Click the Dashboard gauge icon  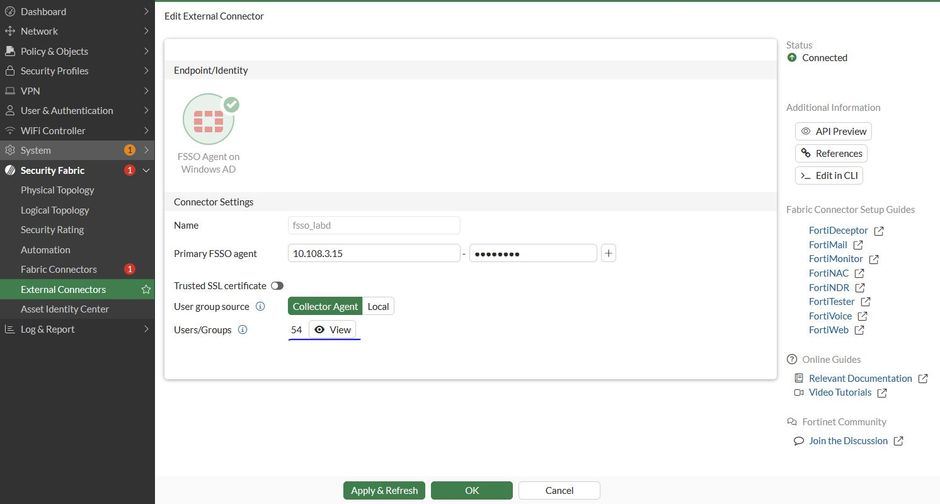pos(10,11)
